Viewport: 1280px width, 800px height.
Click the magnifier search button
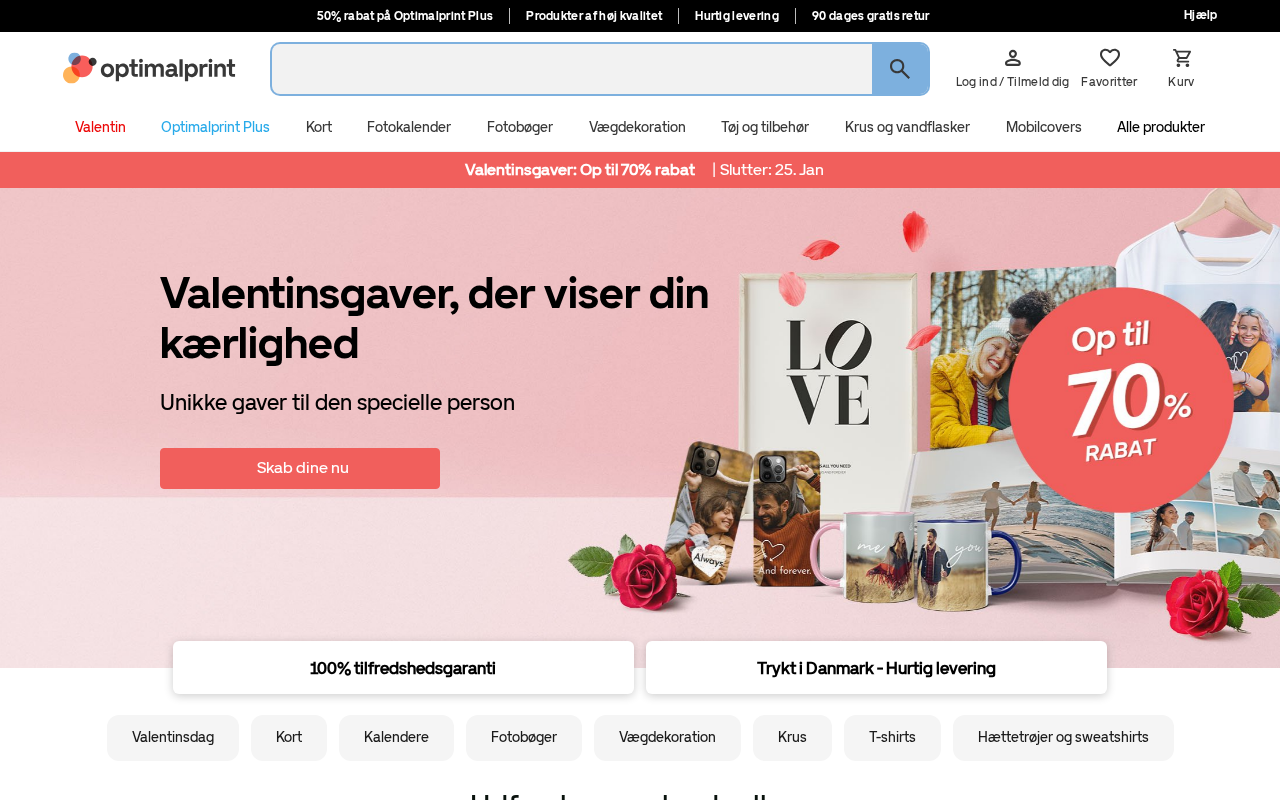900,69
